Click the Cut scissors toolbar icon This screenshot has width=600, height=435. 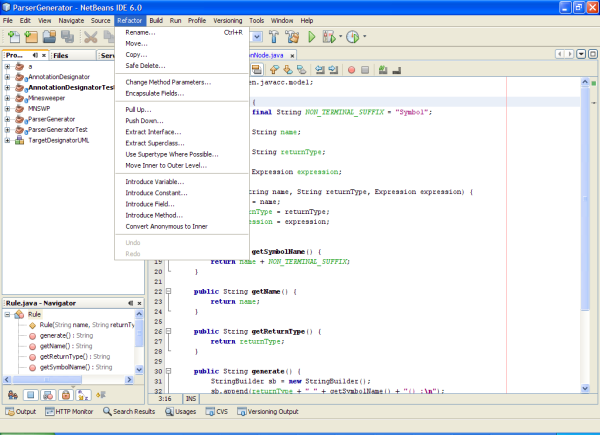[92, 37]
